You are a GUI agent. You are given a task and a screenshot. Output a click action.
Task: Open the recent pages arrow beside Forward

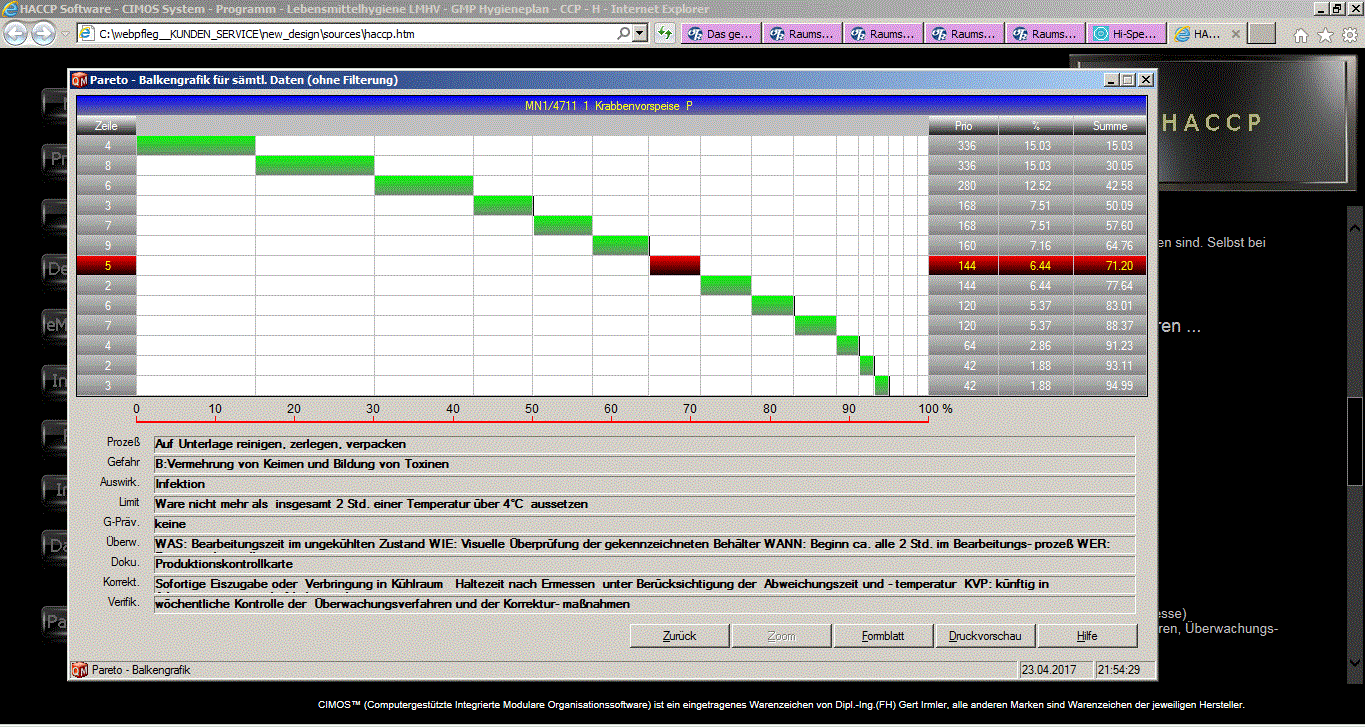tap(66, 34)
